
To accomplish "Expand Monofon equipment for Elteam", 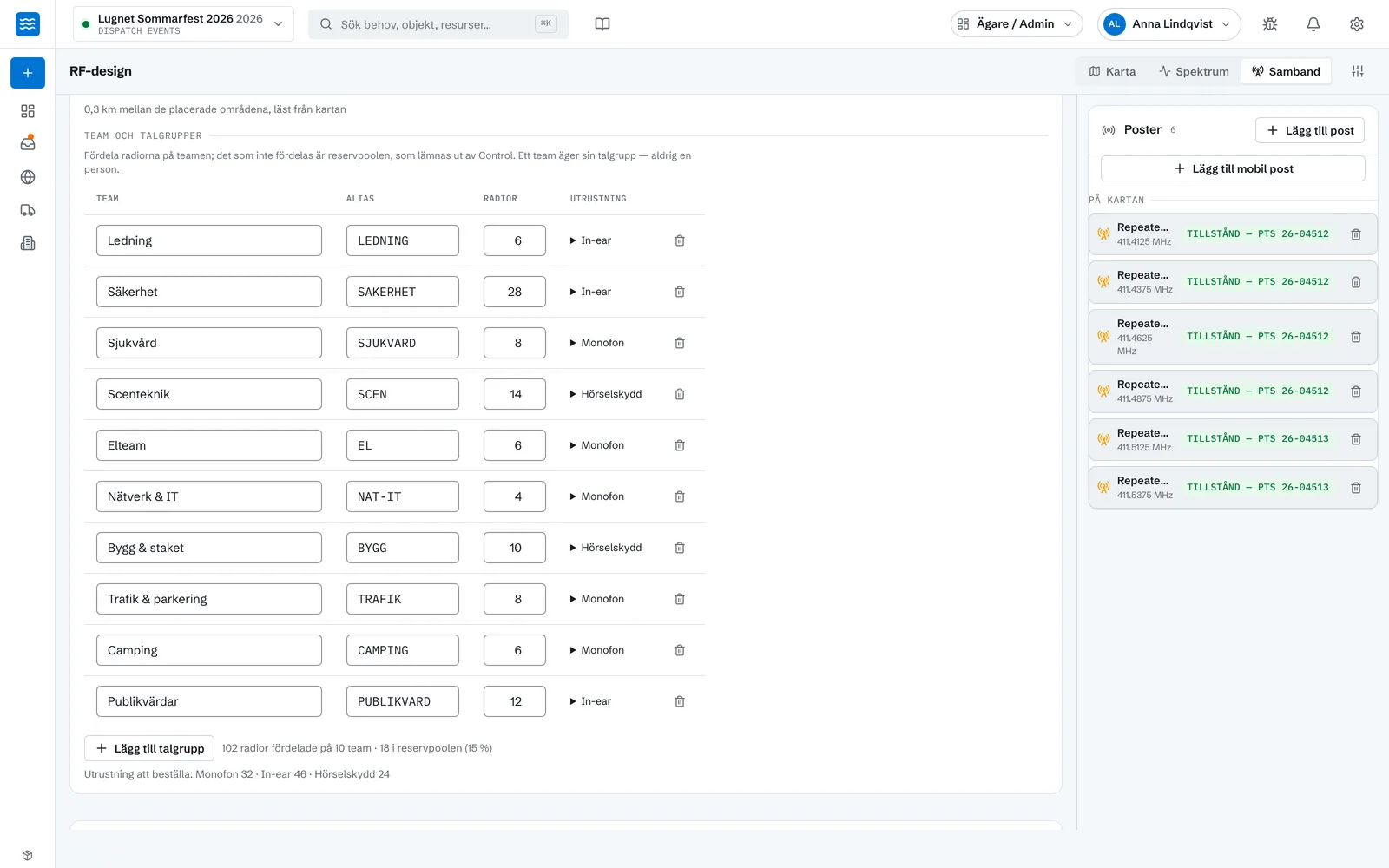I will [596, 445].
